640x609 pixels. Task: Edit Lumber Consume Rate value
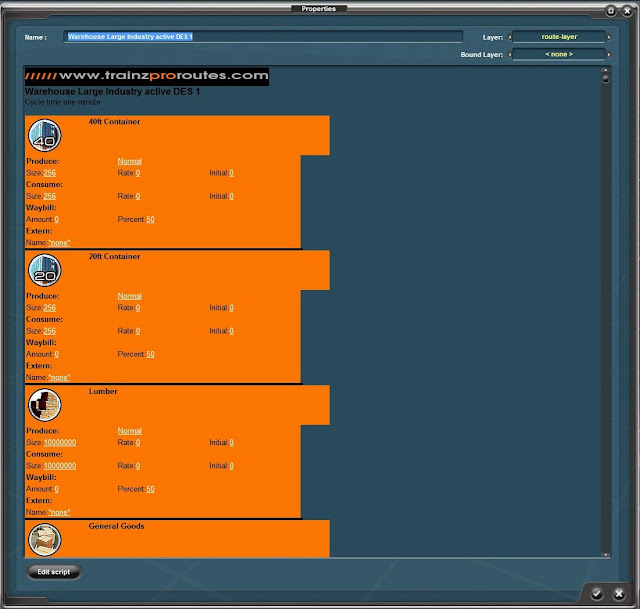point(138,465)
